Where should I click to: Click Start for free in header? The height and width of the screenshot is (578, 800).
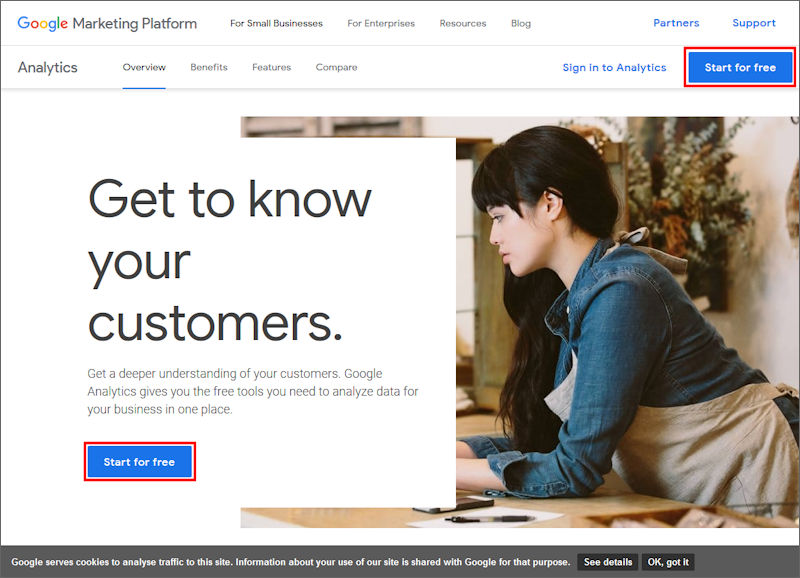click(740, 67)
